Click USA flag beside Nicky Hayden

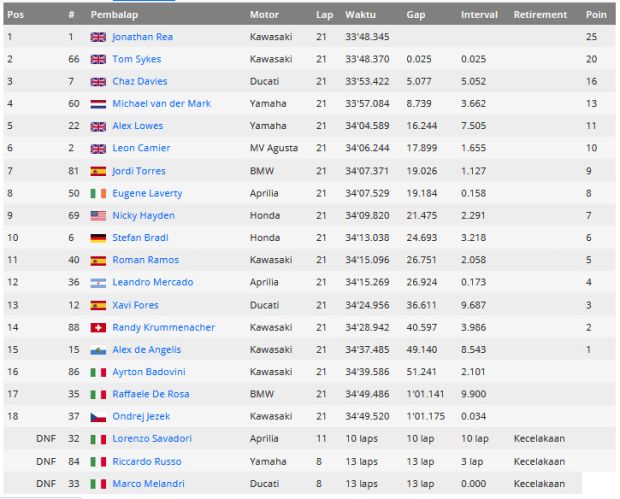click(98, 215)
